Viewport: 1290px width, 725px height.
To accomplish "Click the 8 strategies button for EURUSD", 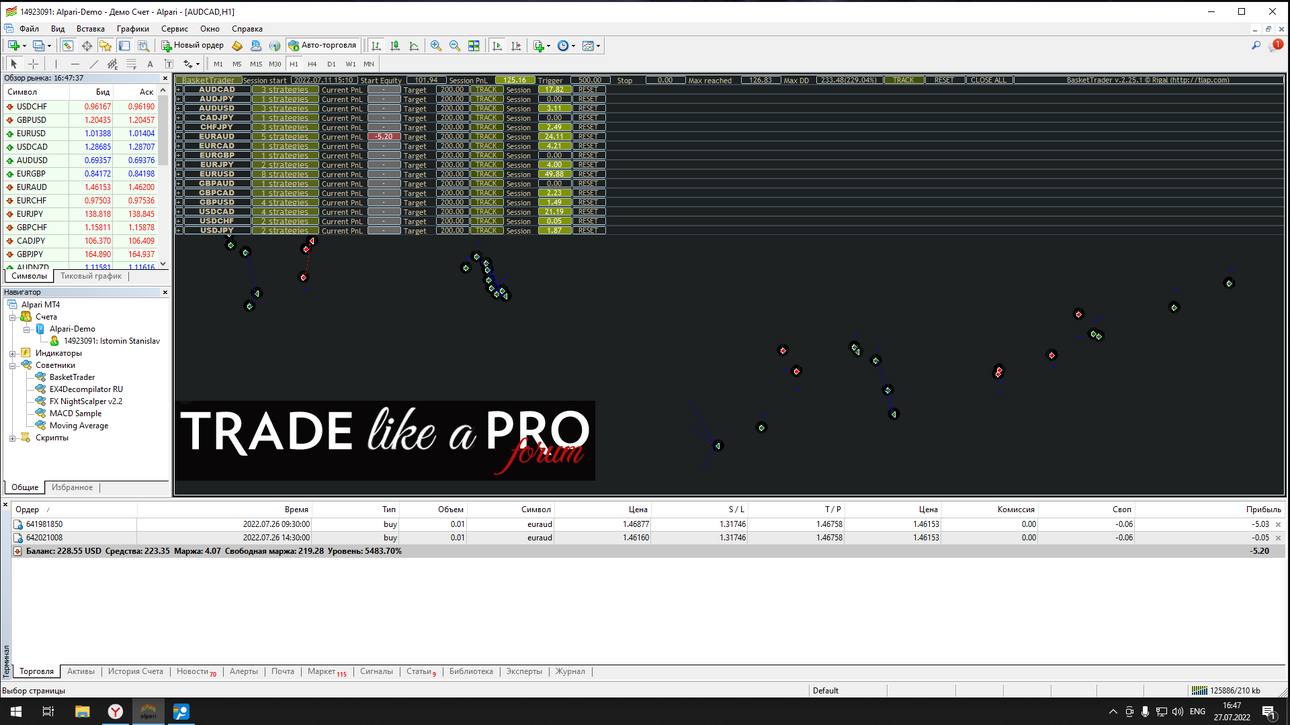I will pyautogui.click(x=285, y=174).
